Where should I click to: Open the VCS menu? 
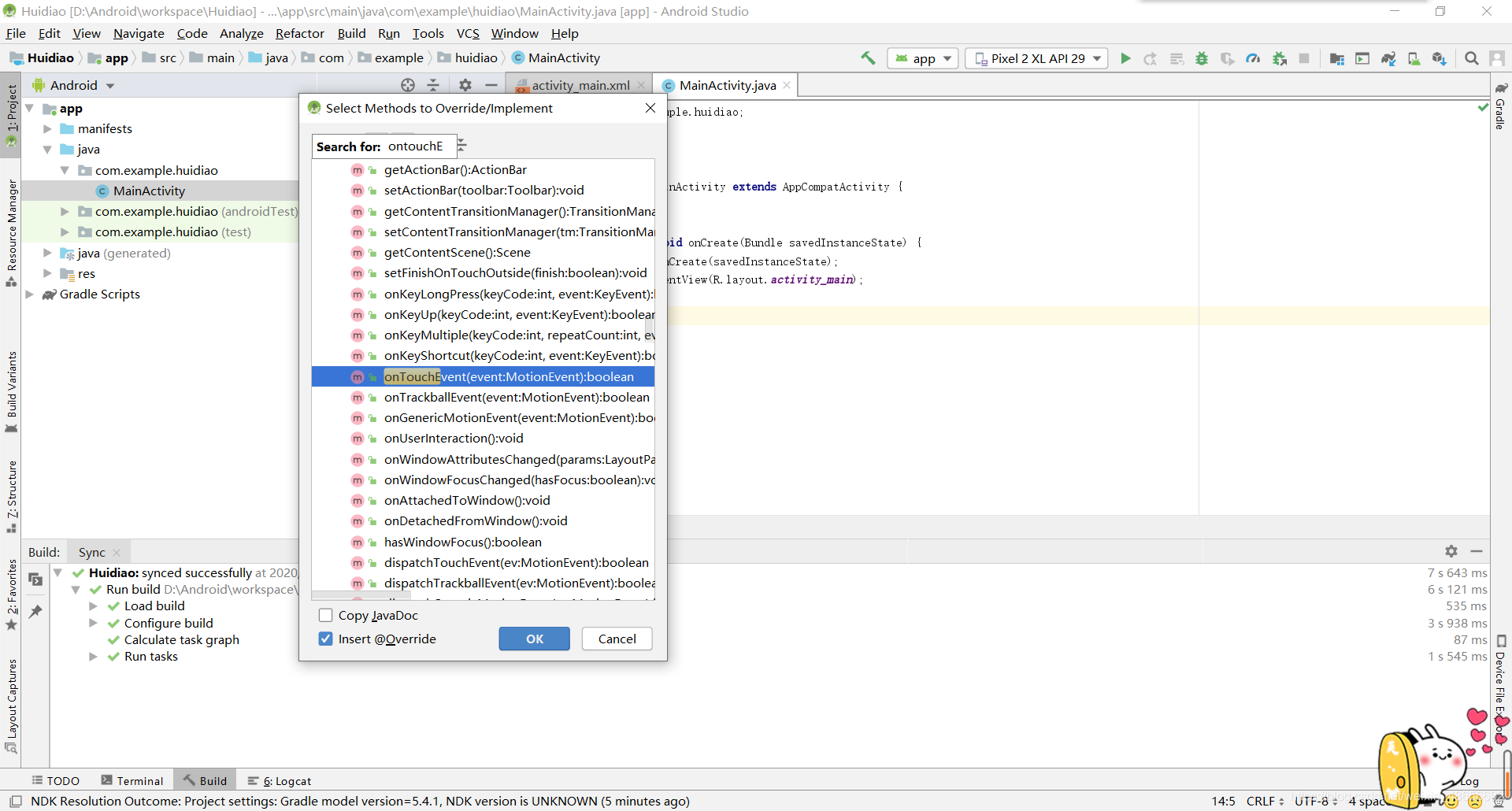click(468, 33)
